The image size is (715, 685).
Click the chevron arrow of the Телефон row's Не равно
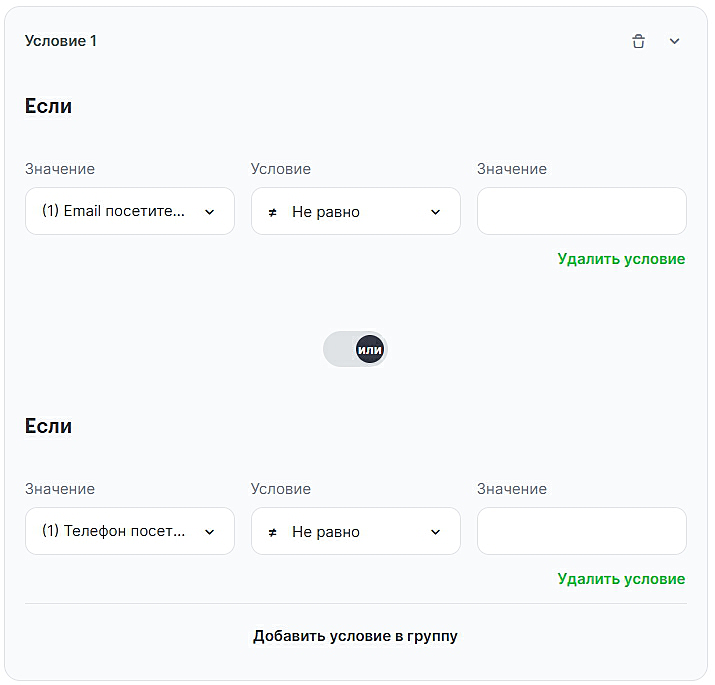point(435,532)
